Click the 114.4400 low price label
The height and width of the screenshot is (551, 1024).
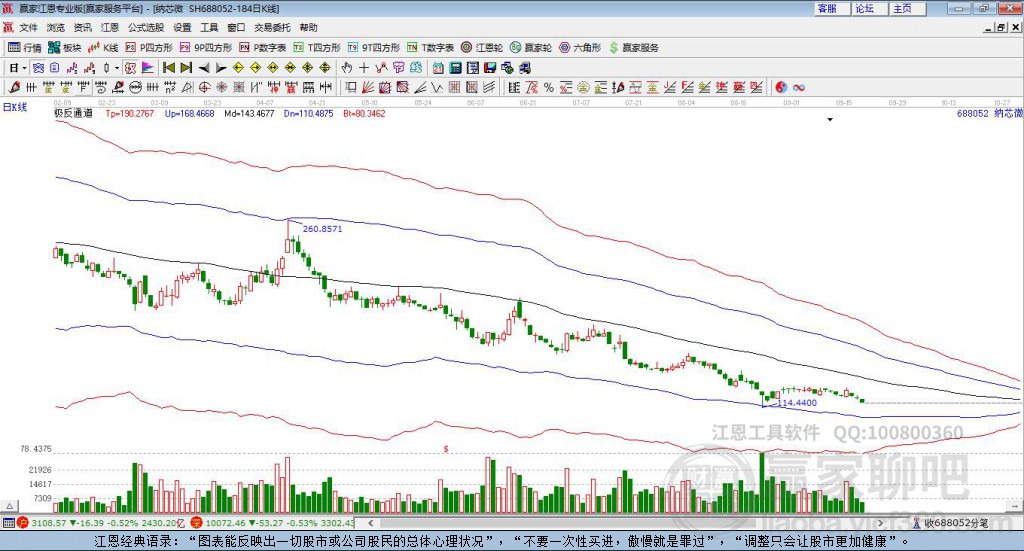[x=797, y=403]
